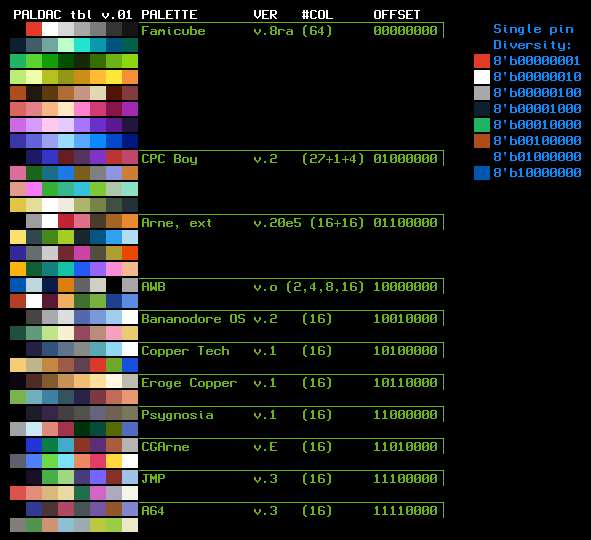Pick the gray swatch beside 8'b00000100
Screen dimensions: 591x540
(x=482, y=93)
